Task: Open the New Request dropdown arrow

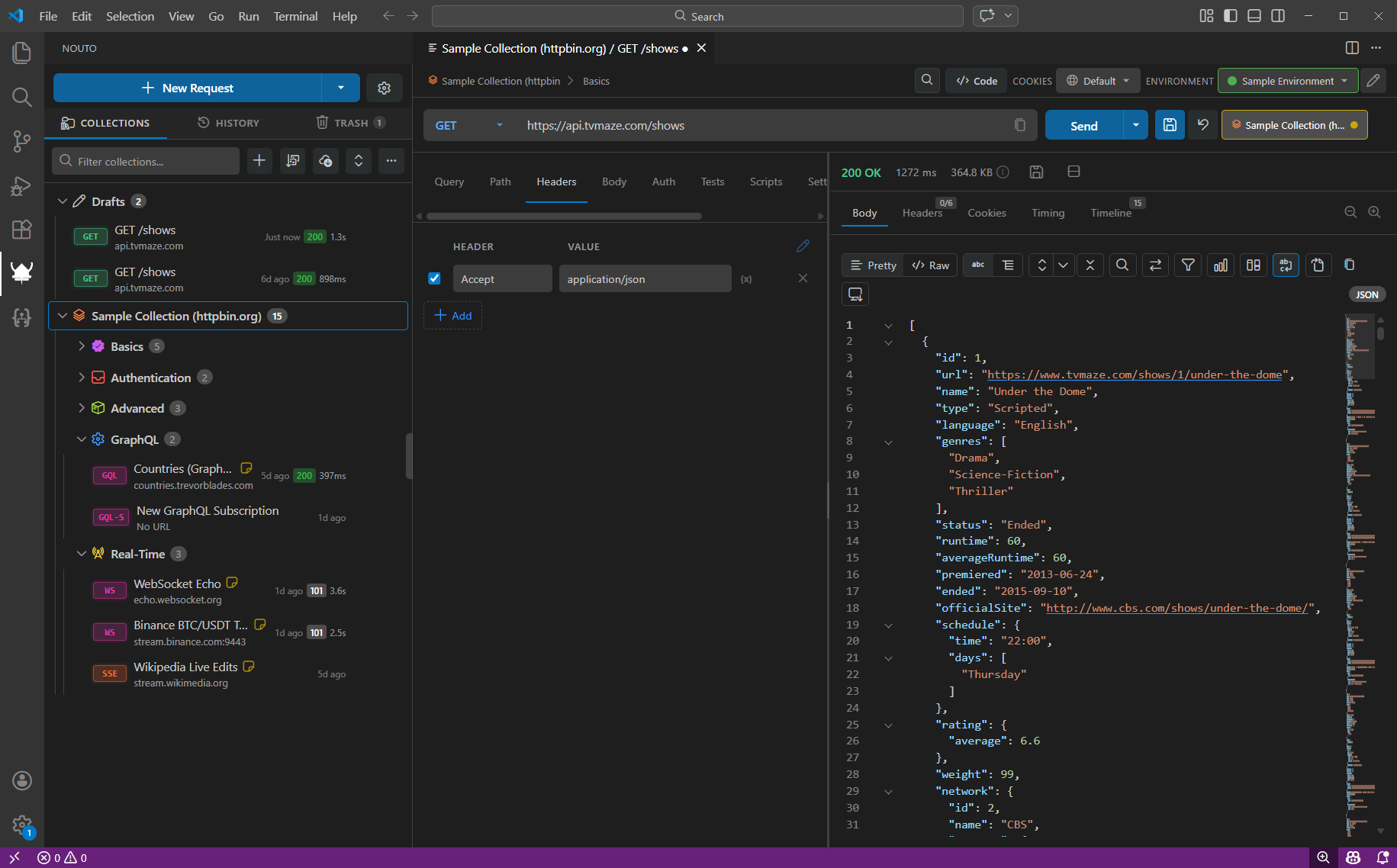Action: 341,88
